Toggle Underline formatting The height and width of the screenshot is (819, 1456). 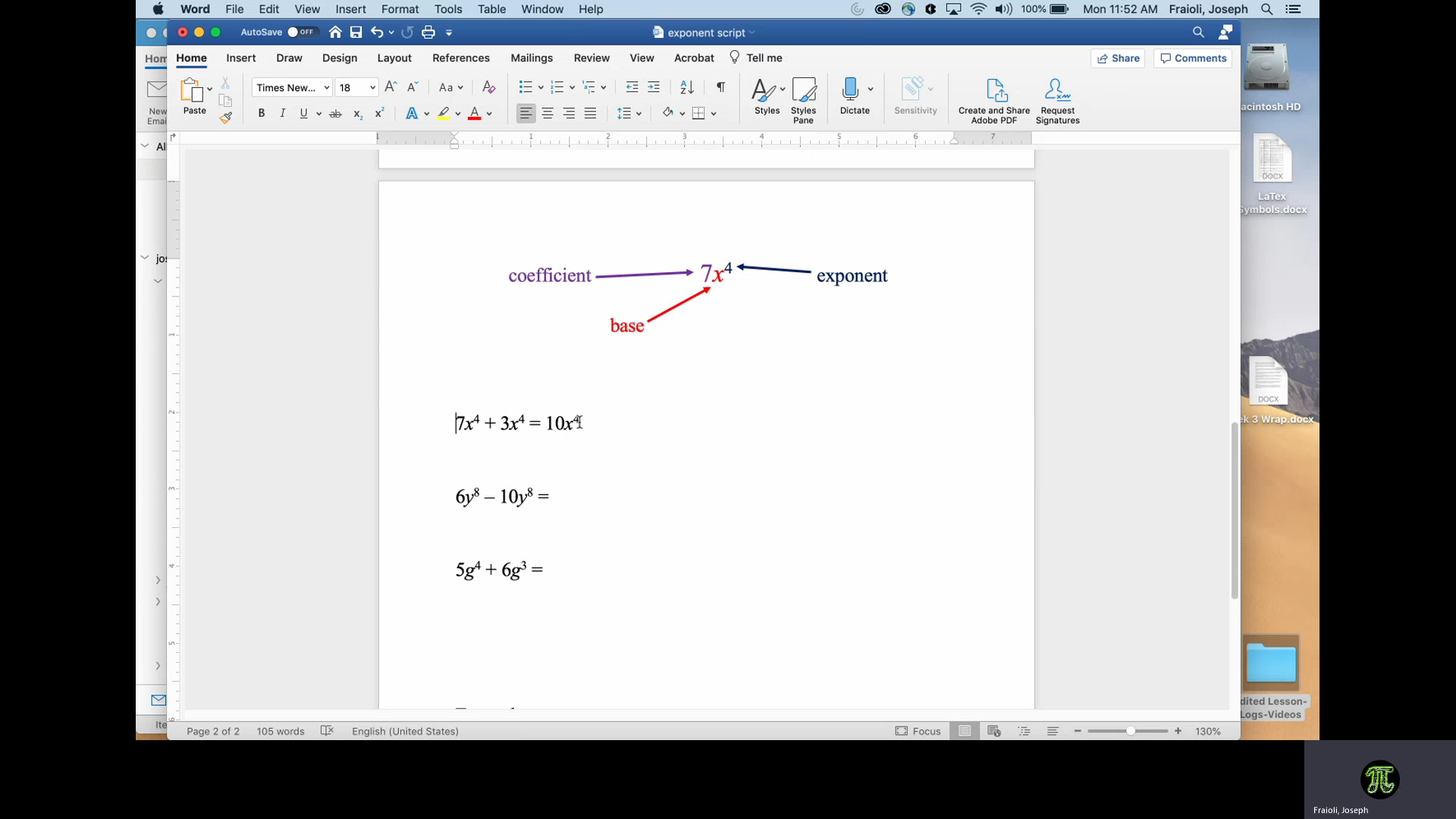tap(303, 114)
